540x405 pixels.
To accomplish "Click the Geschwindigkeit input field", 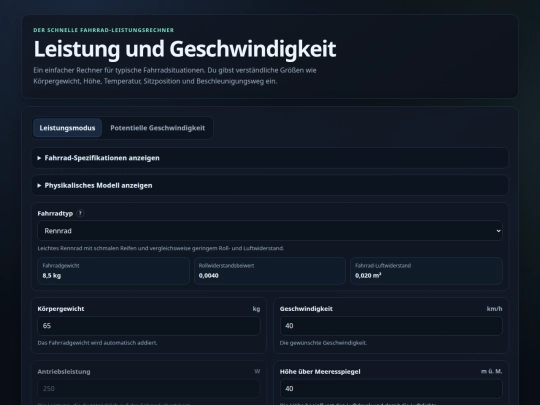I will 391,326.
